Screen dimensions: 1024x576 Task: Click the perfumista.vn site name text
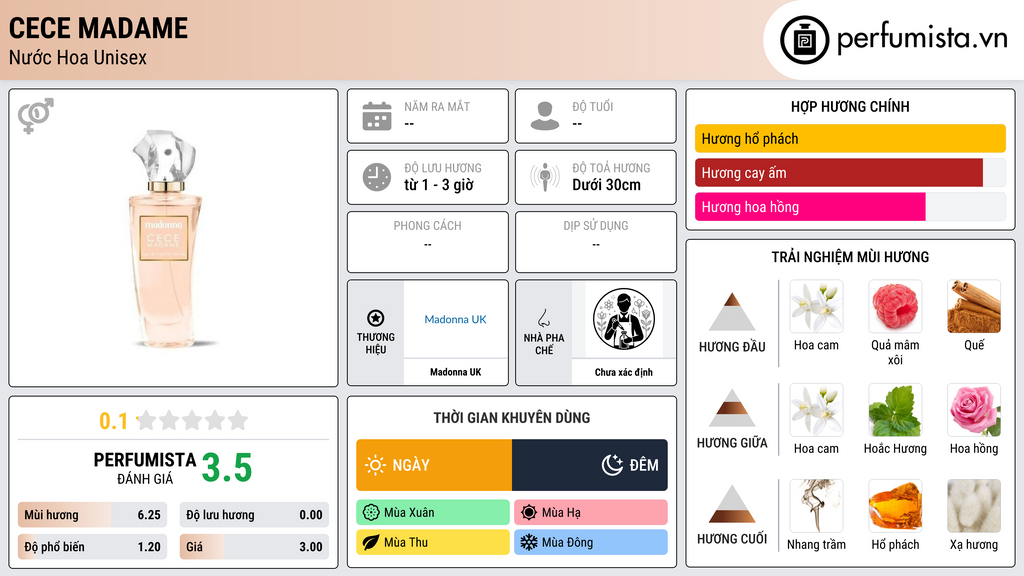(x=922, y=38)
